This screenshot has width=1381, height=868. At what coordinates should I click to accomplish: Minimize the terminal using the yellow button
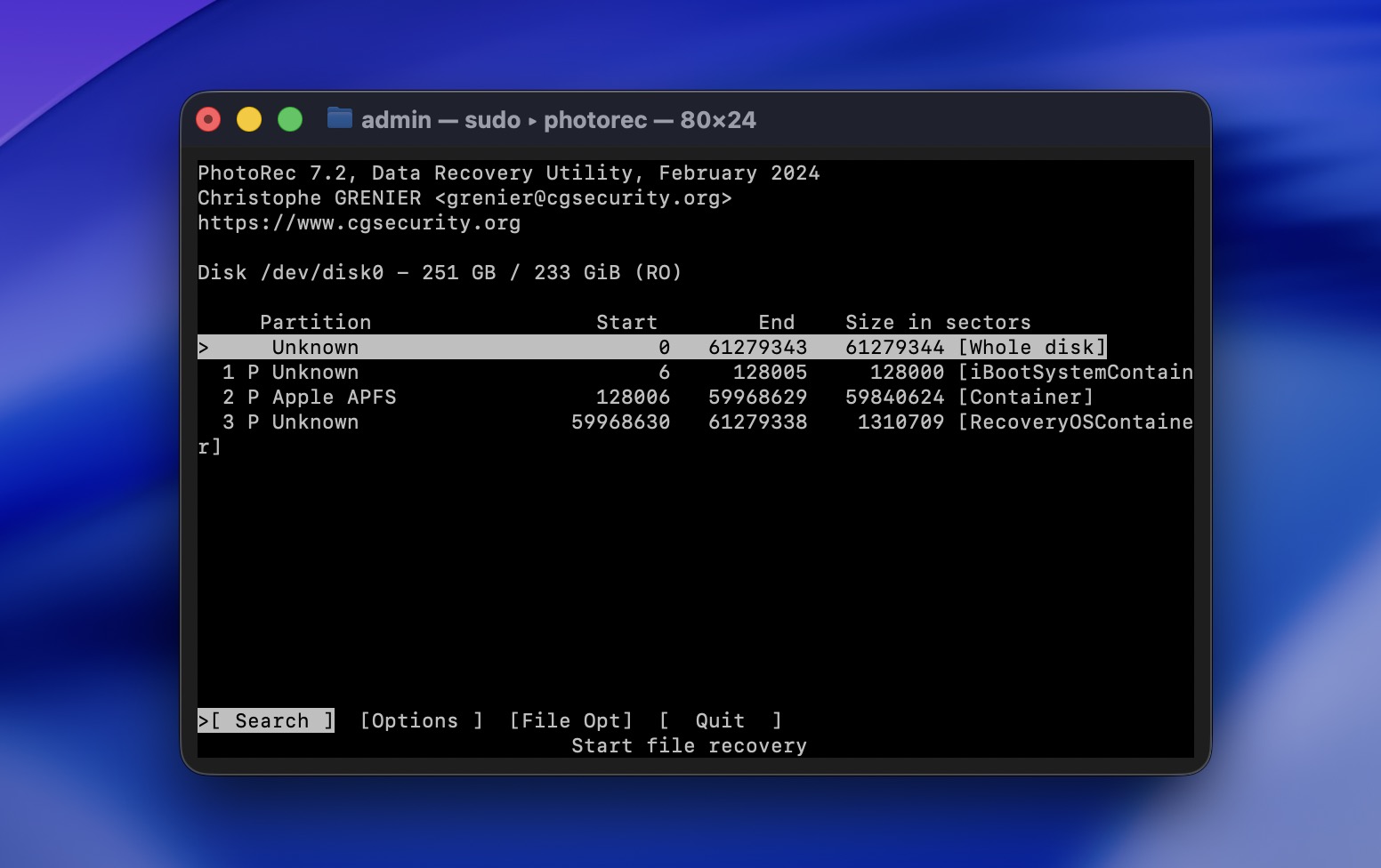[249, 119]
